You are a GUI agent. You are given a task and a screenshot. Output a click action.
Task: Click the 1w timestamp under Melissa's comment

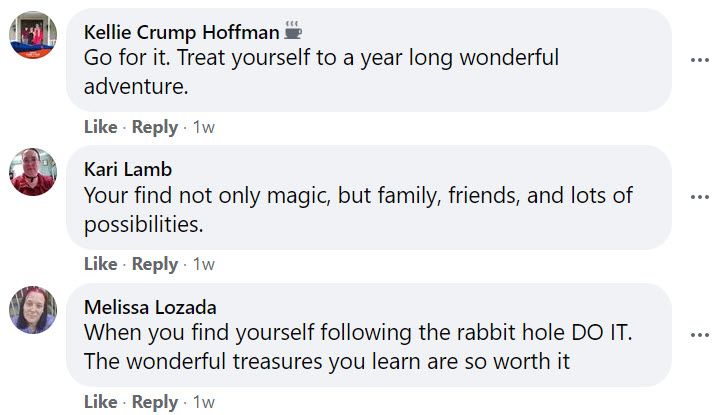click(203, 402)
